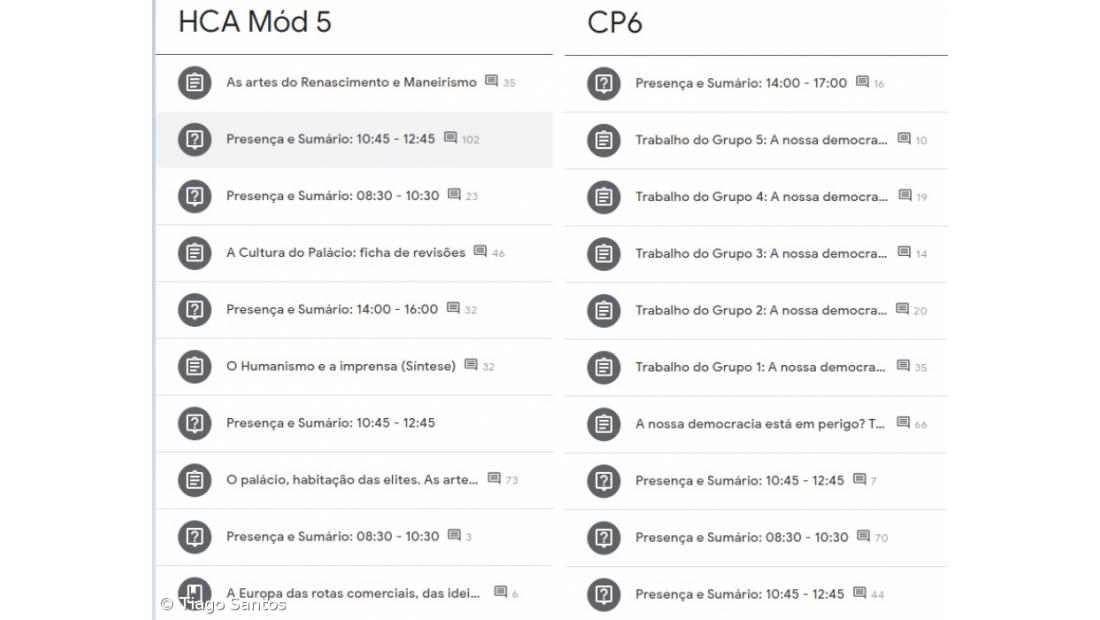Click the assignment icon for "A nossa democracia está em perigo?"
This screenshot has height=620, width=1100.
(x=603, y=423)
